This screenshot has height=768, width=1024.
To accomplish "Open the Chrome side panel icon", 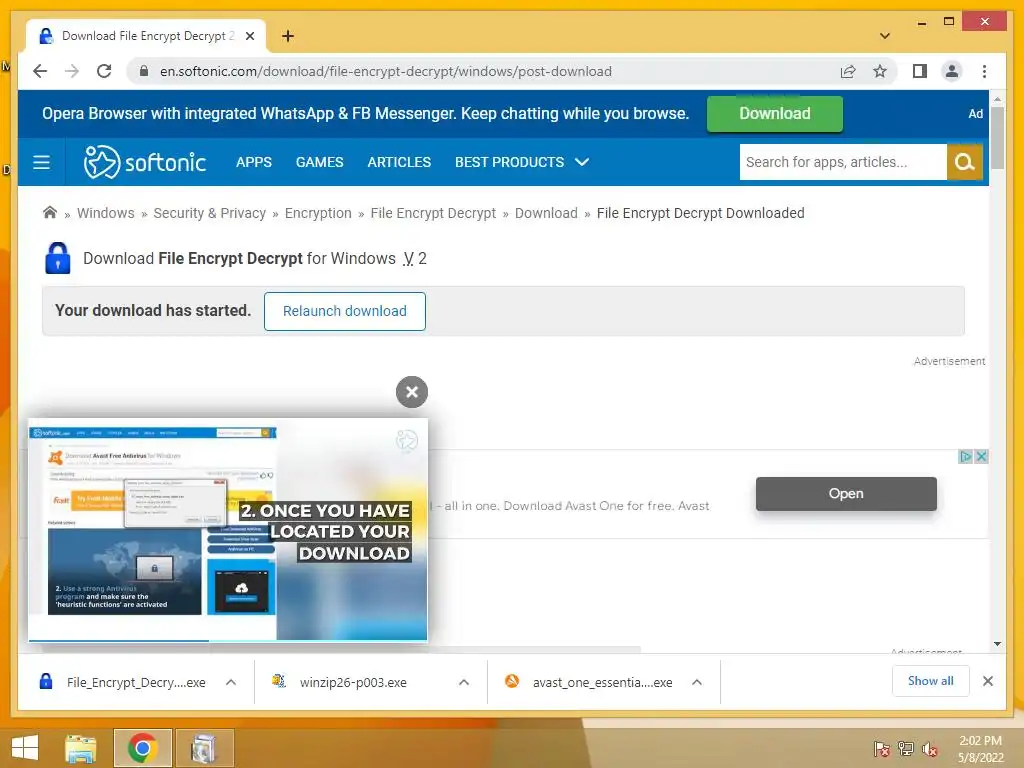I will [920, 71].
